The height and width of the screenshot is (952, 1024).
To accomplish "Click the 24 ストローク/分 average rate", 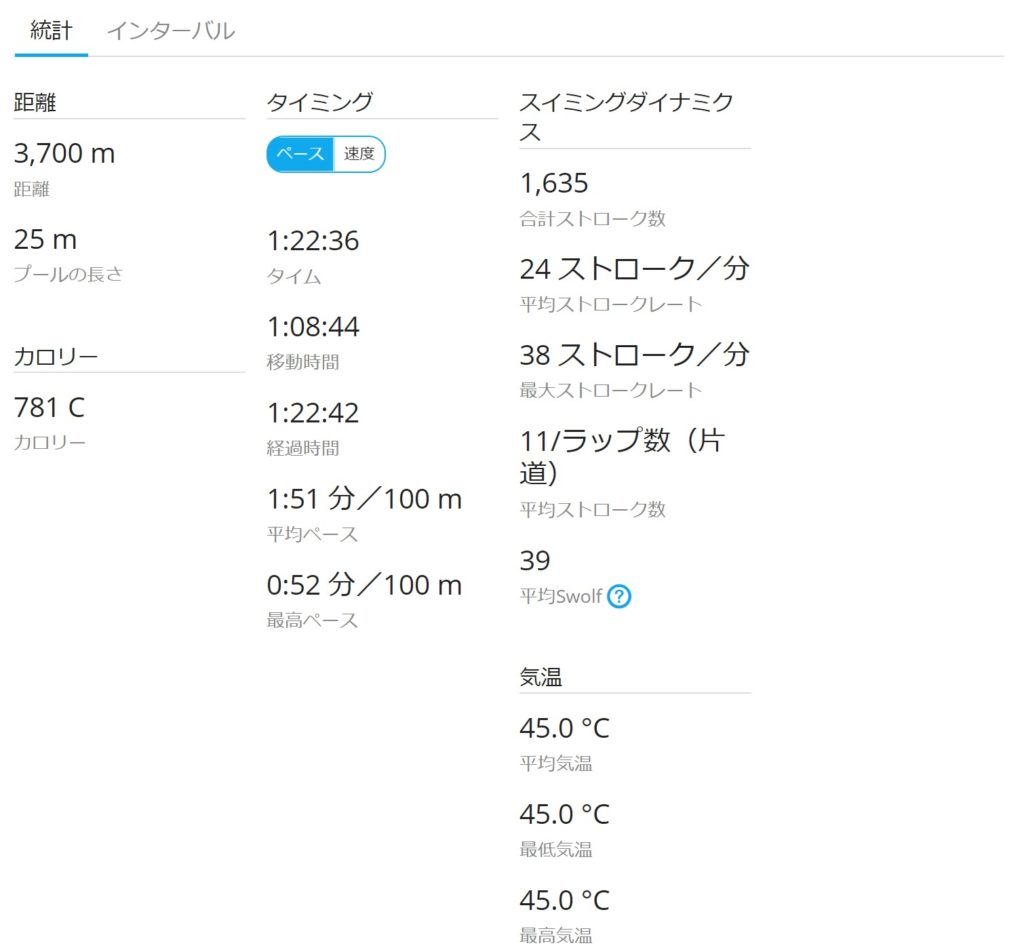I will 634,269.
